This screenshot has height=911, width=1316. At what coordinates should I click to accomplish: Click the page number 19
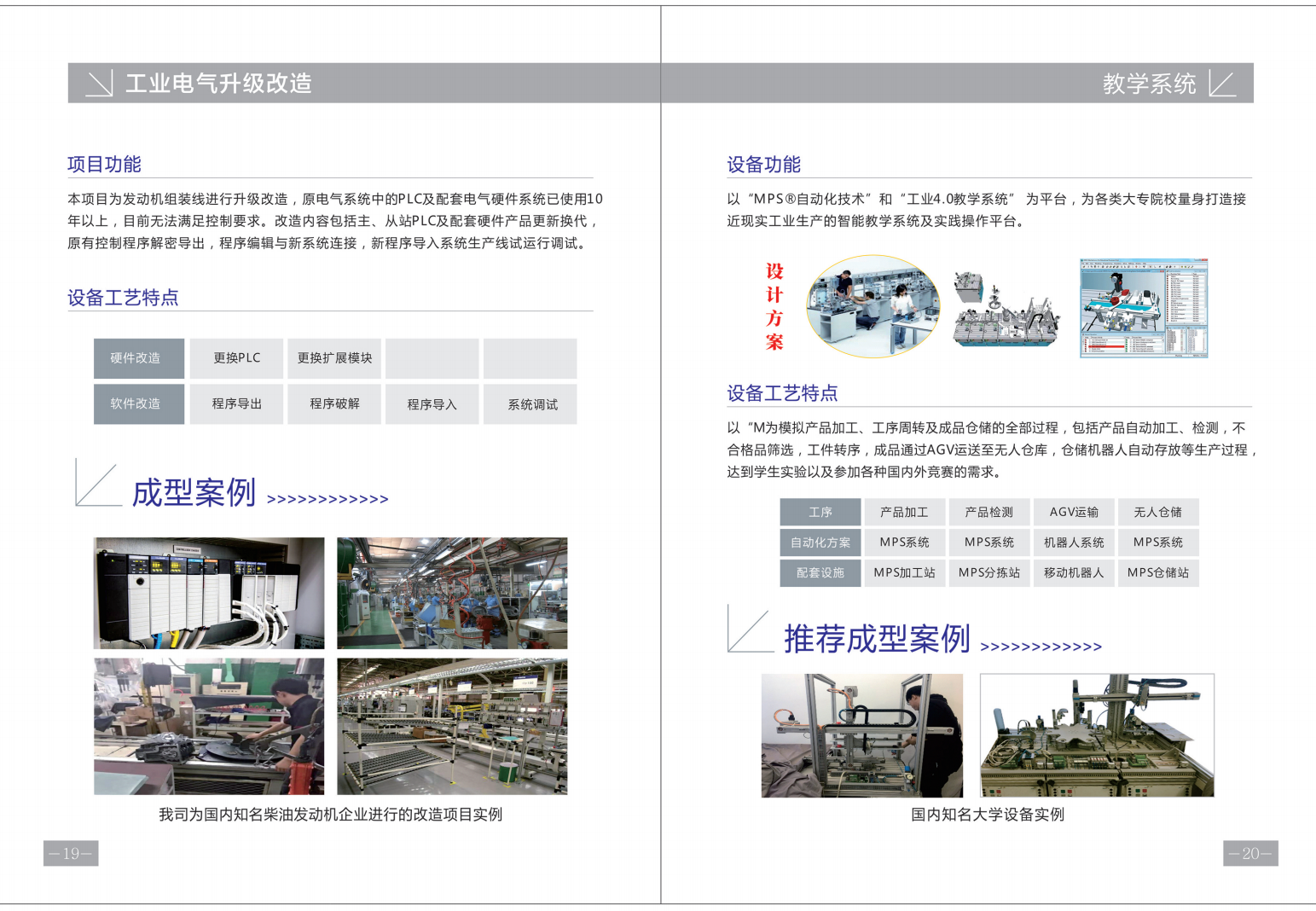(71, 853)
